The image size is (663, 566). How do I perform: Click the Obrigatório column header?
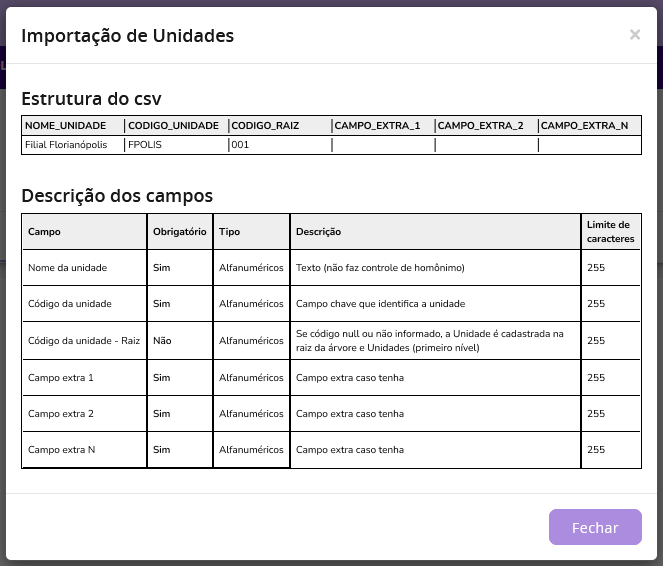pos(180,232)
